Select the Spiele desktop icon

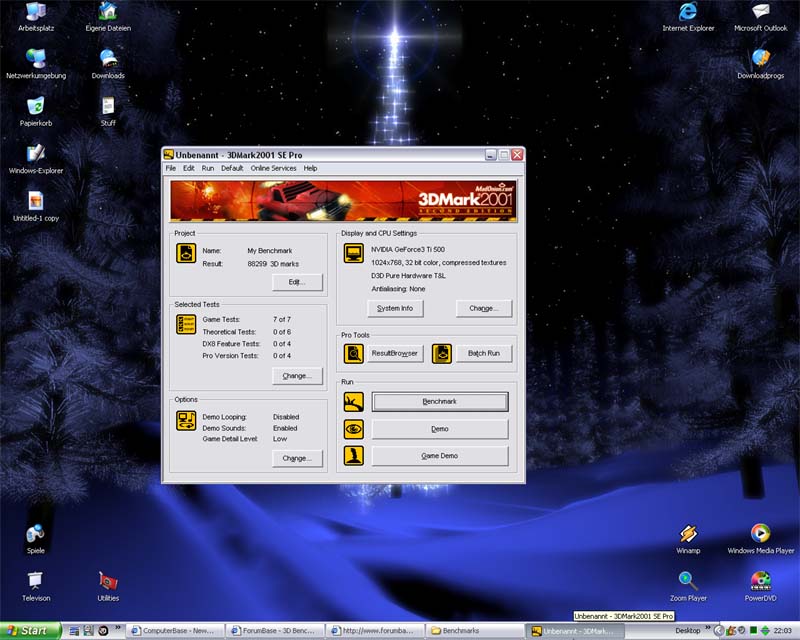(36, 539)
